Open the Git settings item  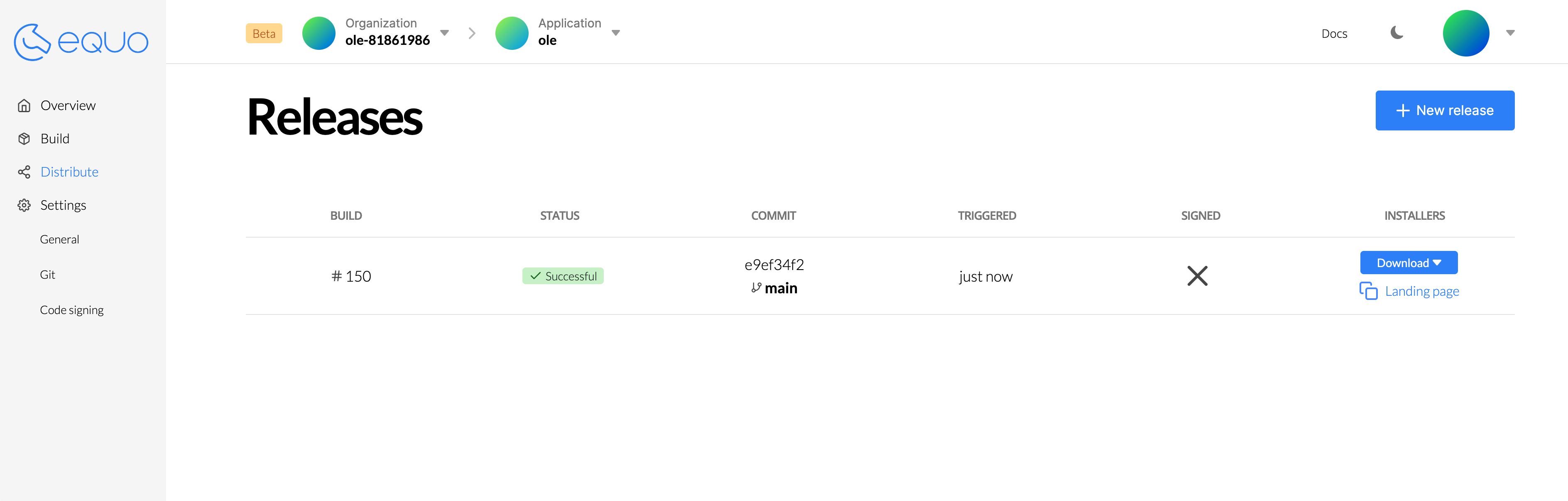[47, 275]
